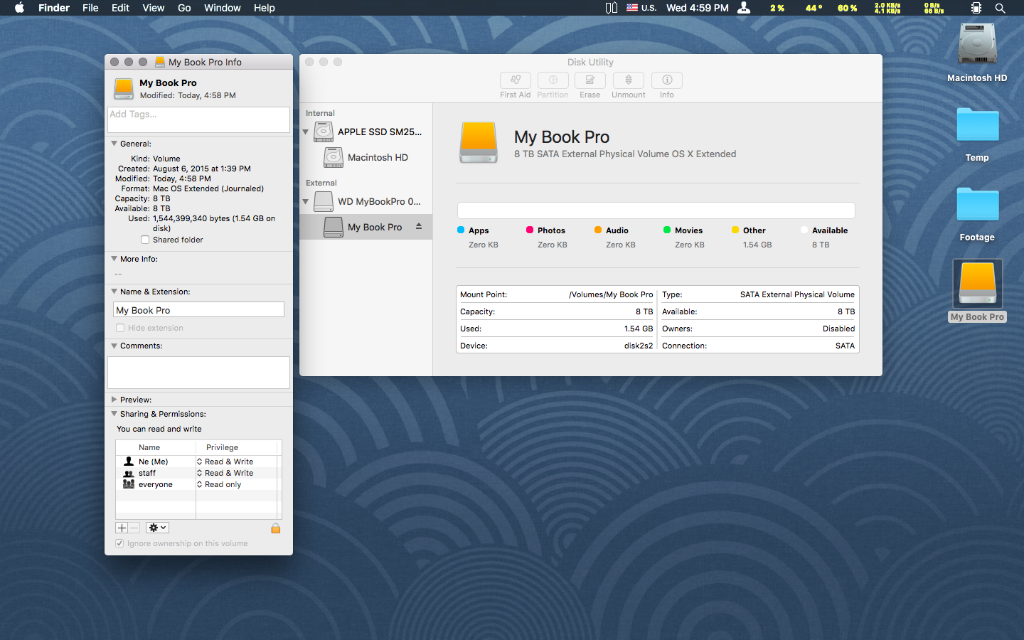
Task: Change staff privilege dropdown
Action: click(x=225, y=473)
